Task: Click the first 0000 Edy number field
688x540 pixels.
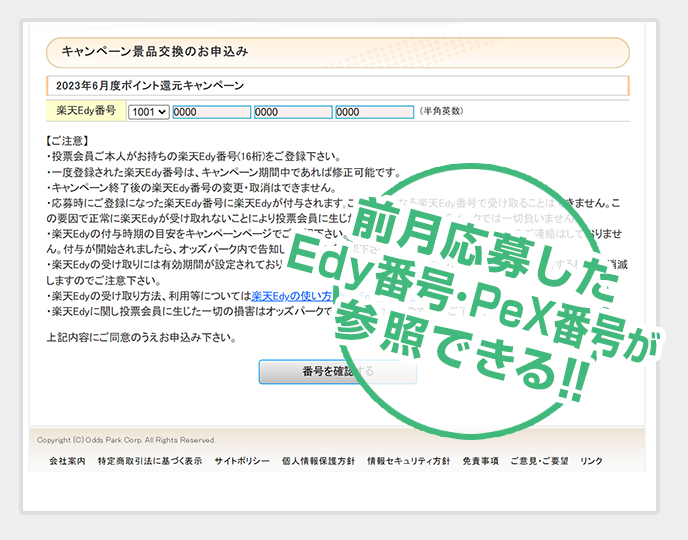Action: pos(211,112)
